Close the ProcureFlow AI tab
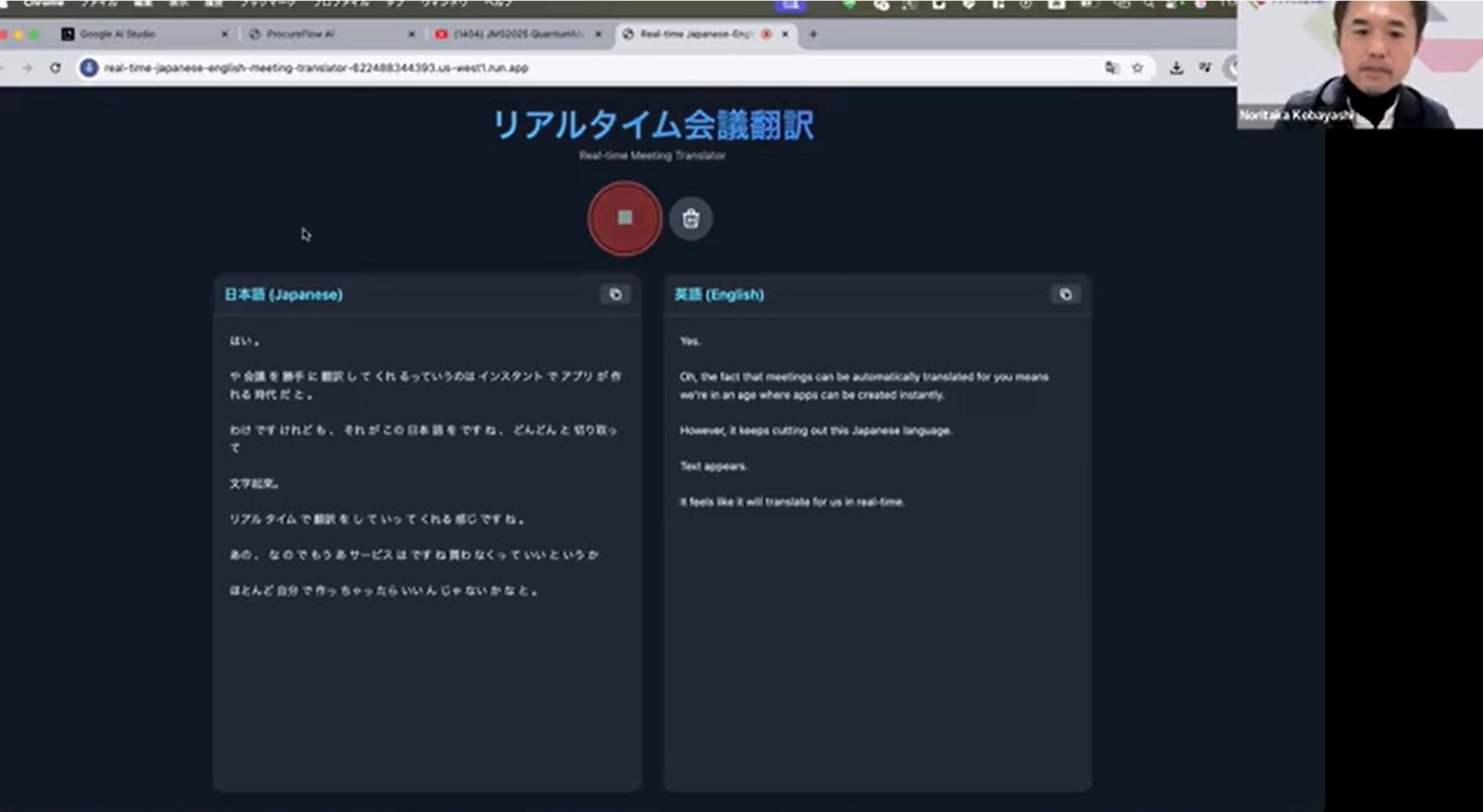 coord(411,34)
